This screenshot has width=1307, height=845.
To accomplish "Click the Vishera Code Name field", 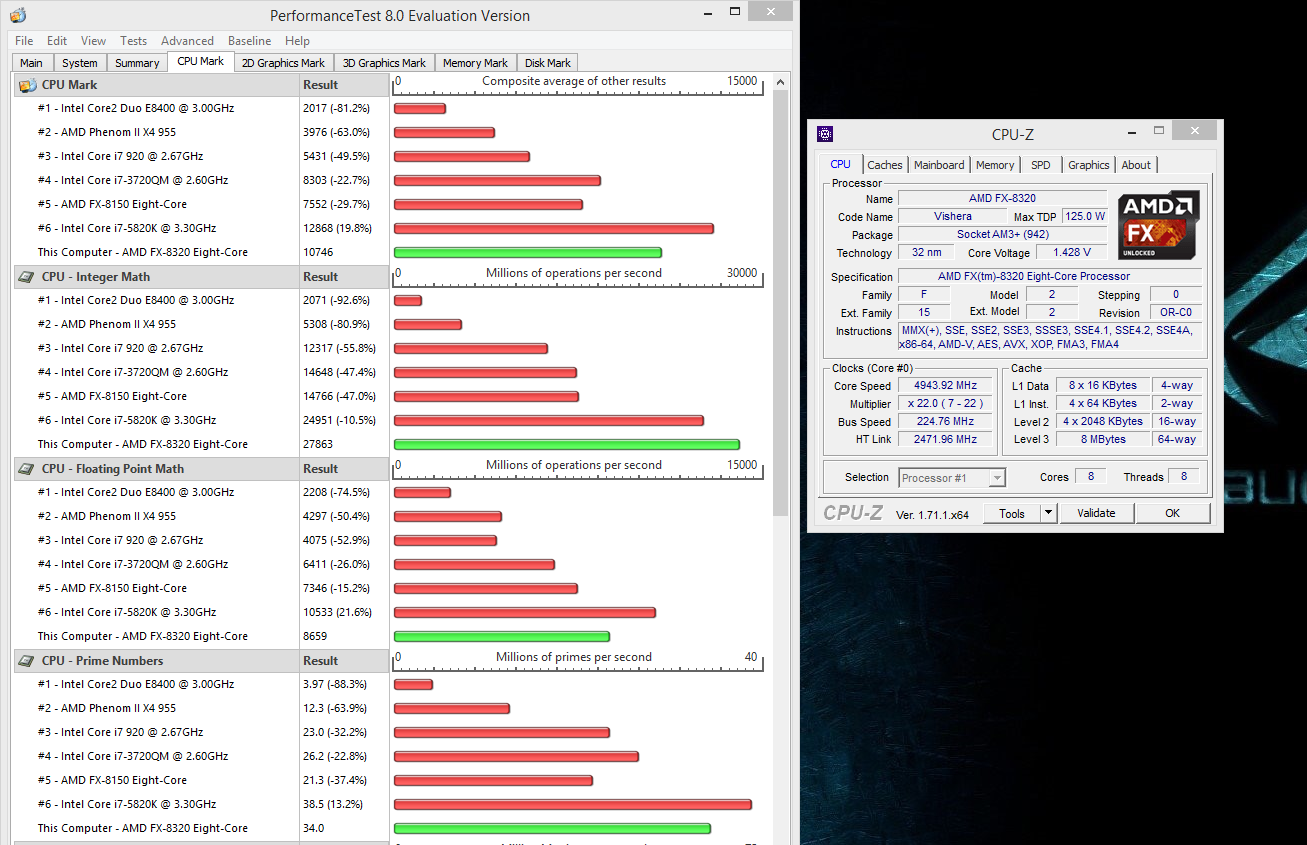I will (953, 216).
